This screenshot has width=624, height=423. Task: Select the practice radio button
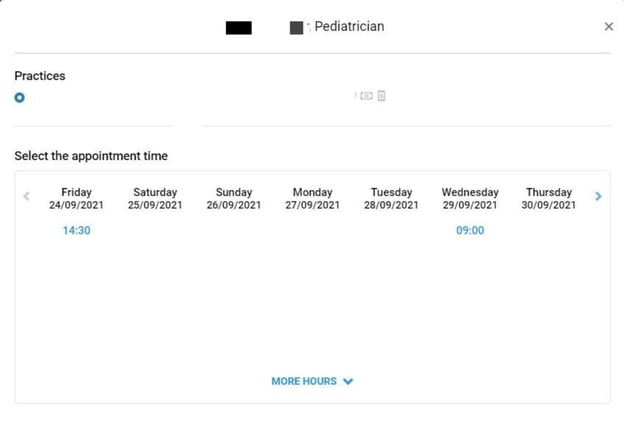20,97
